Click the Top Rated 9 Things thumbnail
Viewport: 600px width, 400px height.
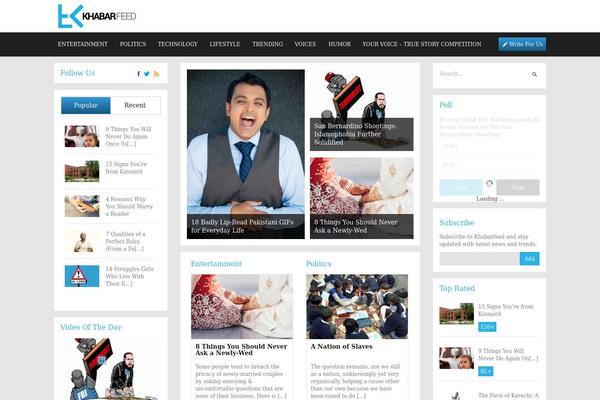tap(457, 358)
